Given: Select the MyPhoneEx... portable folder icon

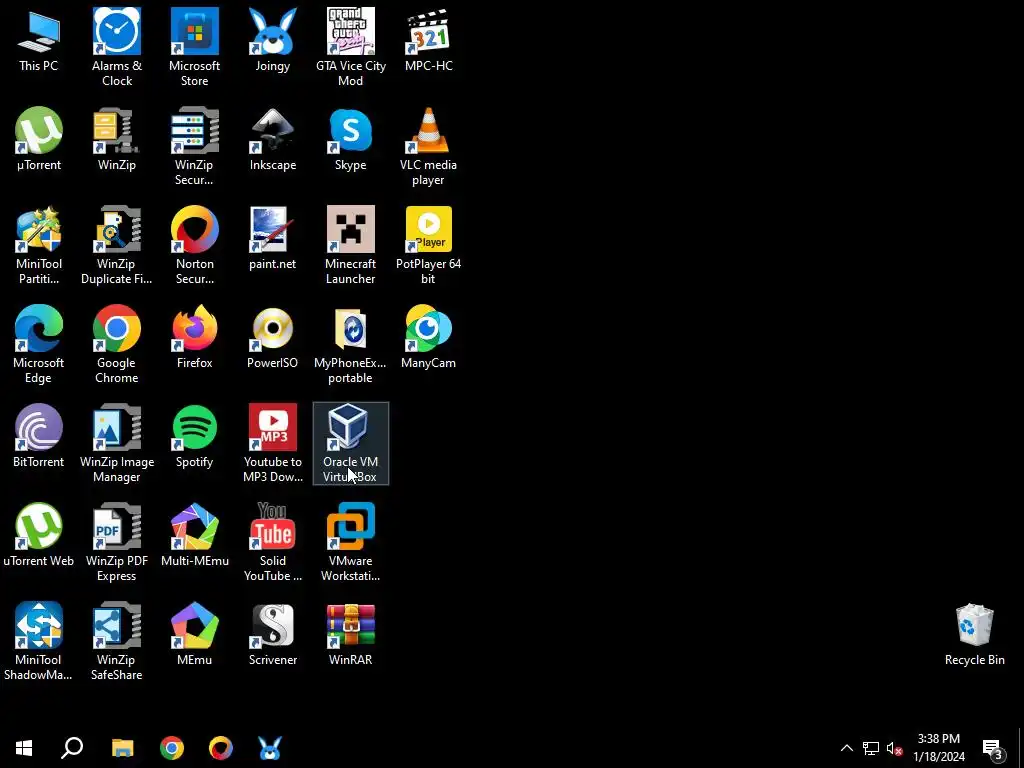Looking at the screenshot, I should 351,344.
